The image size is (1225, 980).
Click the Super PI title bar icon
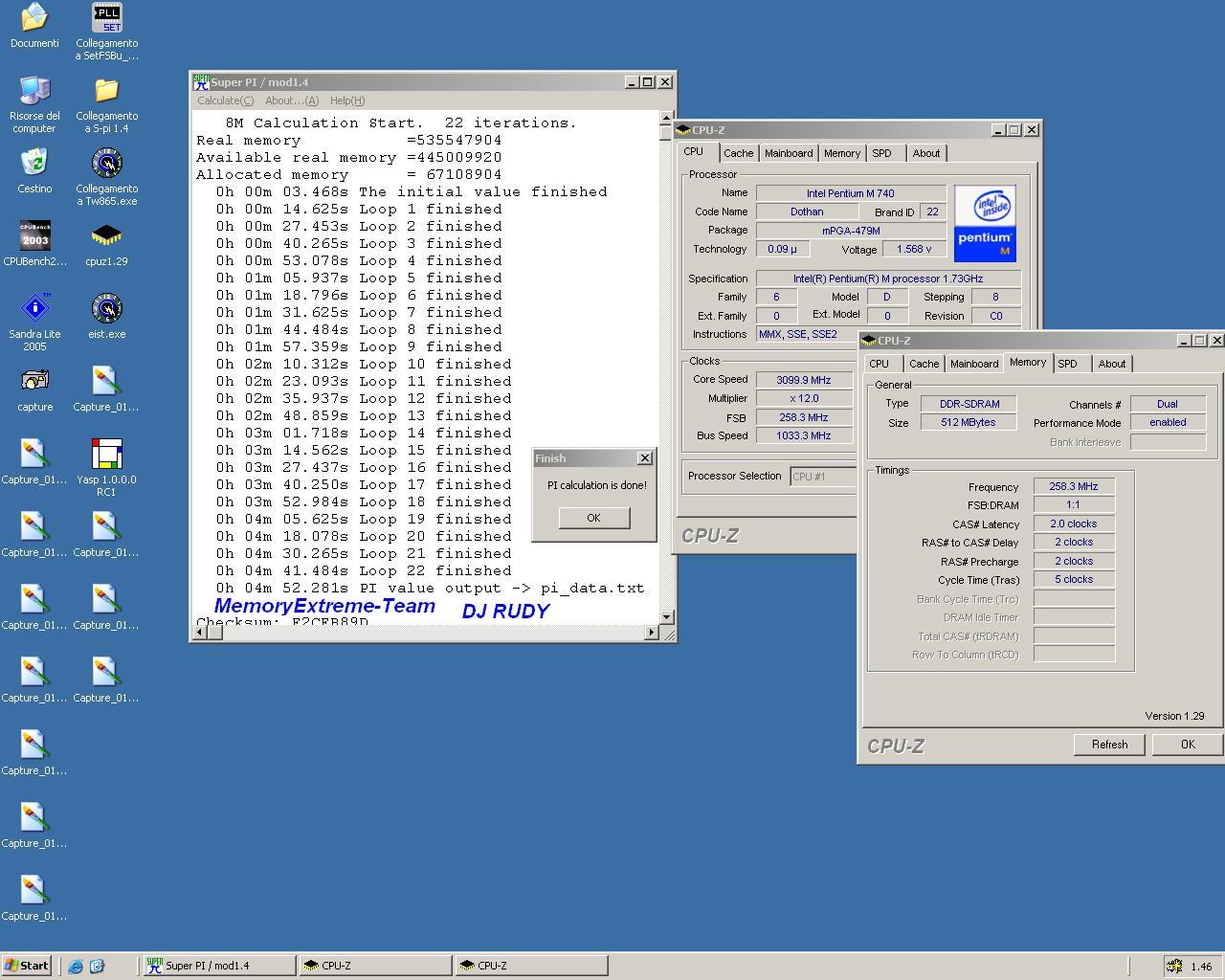point(201,82)
